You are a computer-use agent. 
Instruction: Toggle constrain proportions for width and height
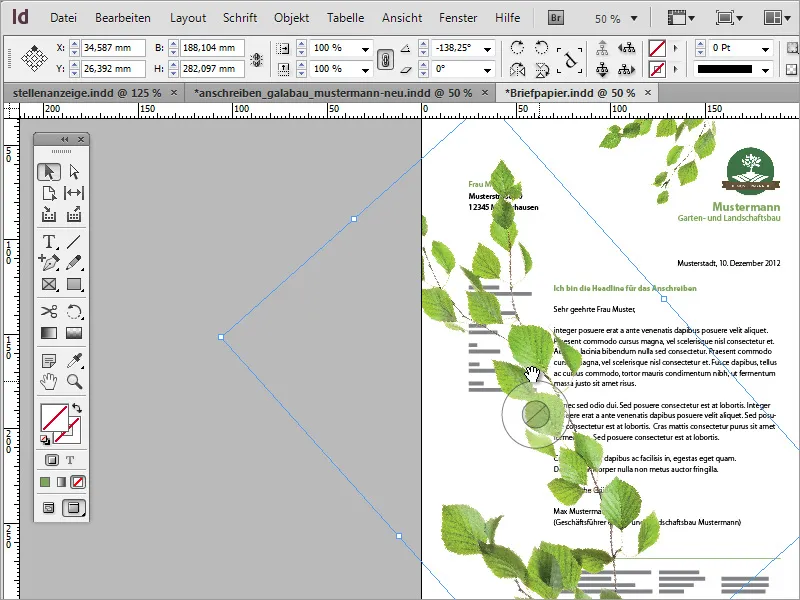tap(257, 60)
